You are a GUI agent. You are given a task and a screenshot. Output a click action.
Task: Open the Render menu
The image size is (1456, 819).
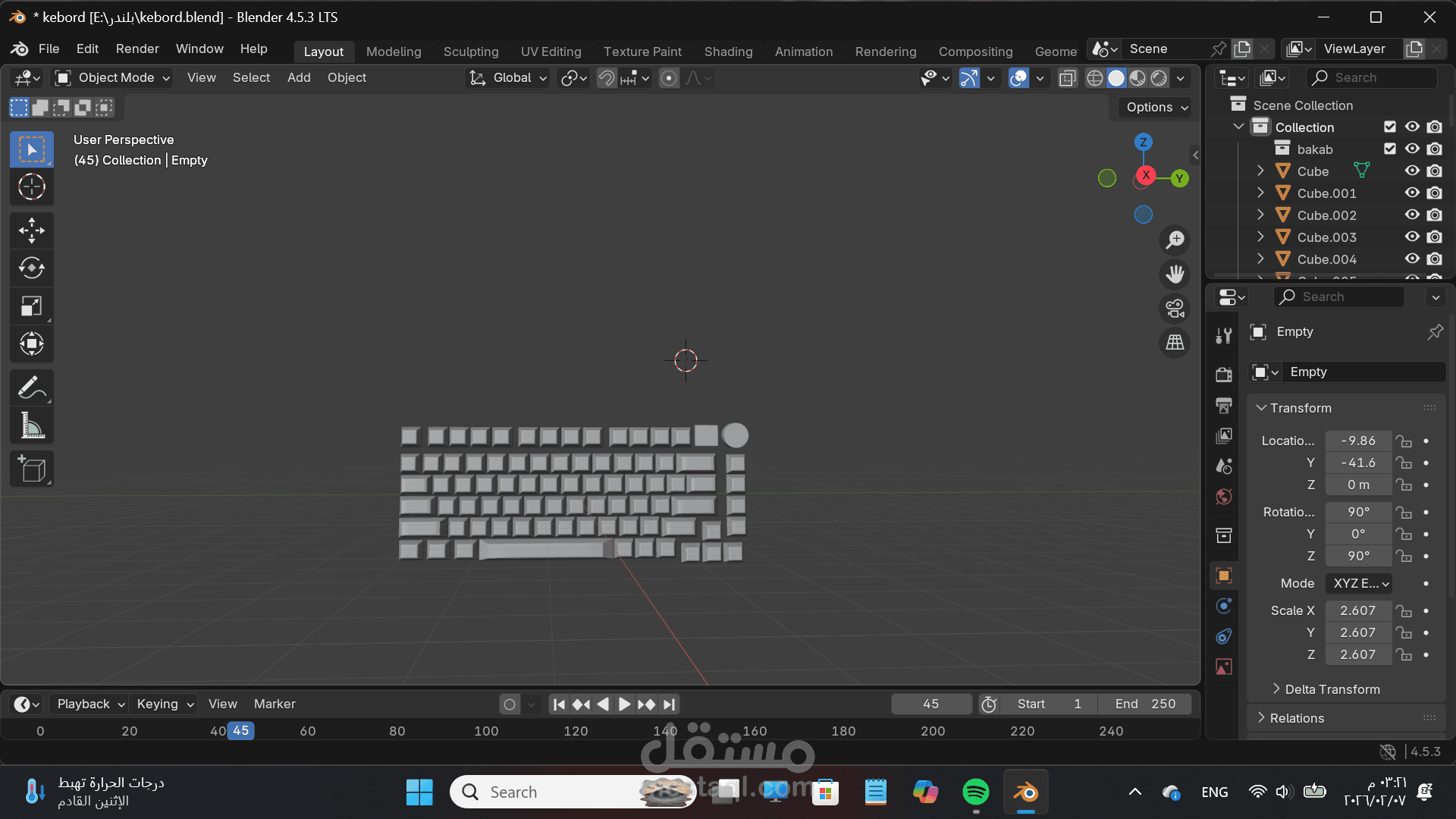coord(137,49)
